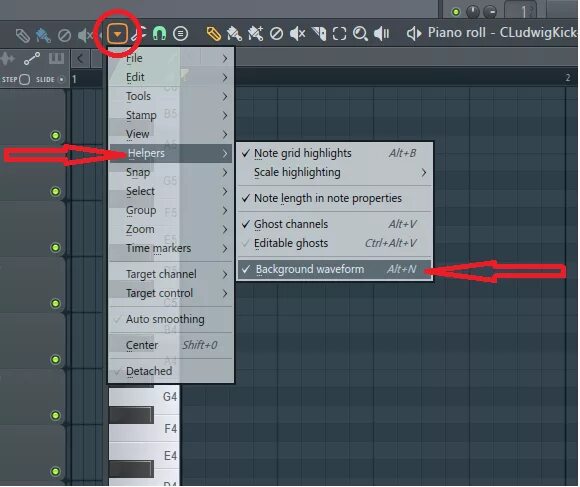Select the Delete tool right of drum brush
This screenshot has height=487, width=580.
[x=276, y=34]
